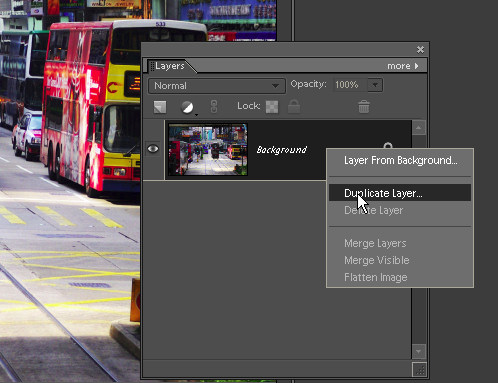The height and width of the screenshot is (383, 498).
Task: Open the adjustment layer half-circle icon
Action: [187, 107]
